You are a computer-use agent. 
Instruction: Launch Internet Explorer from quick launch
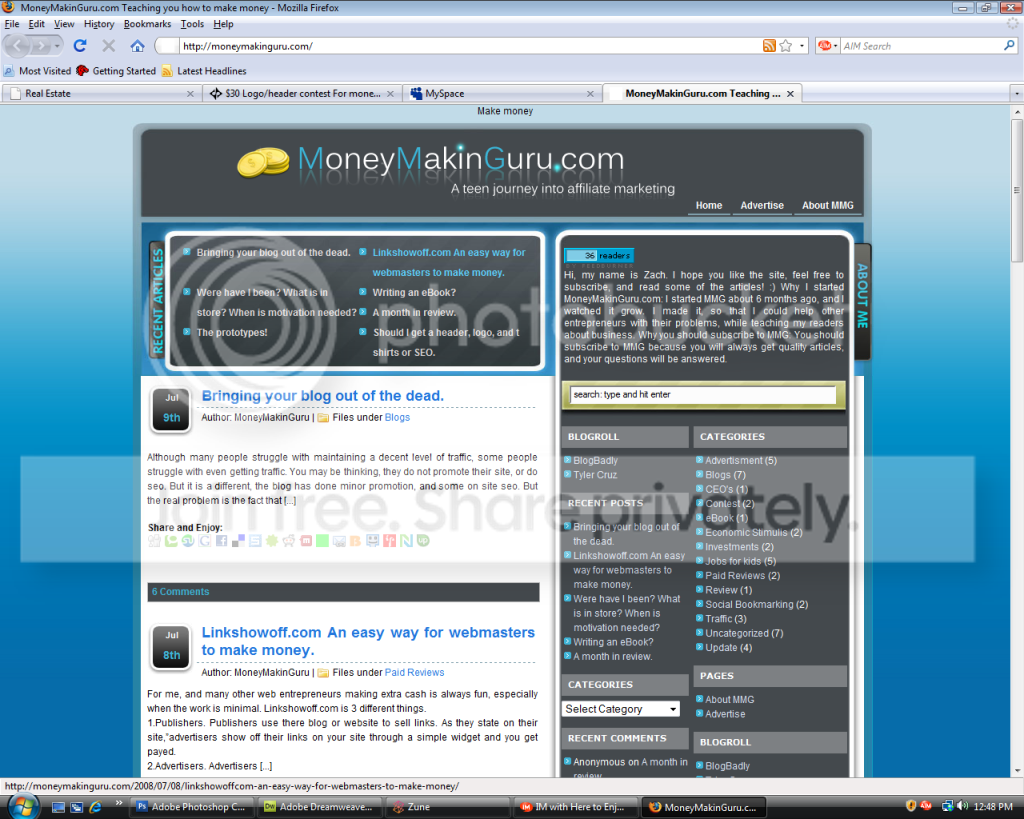95,807
